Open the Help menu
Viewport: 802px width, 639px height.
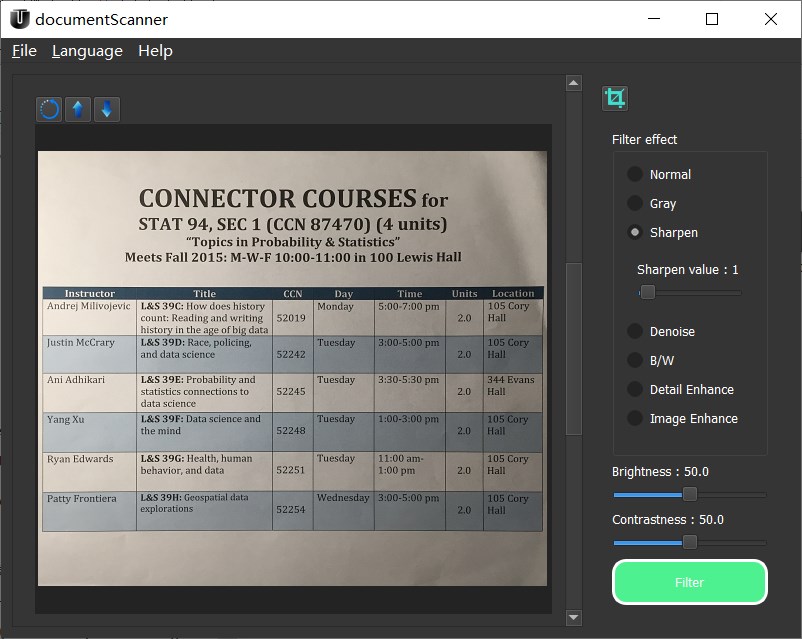point(155,51)
